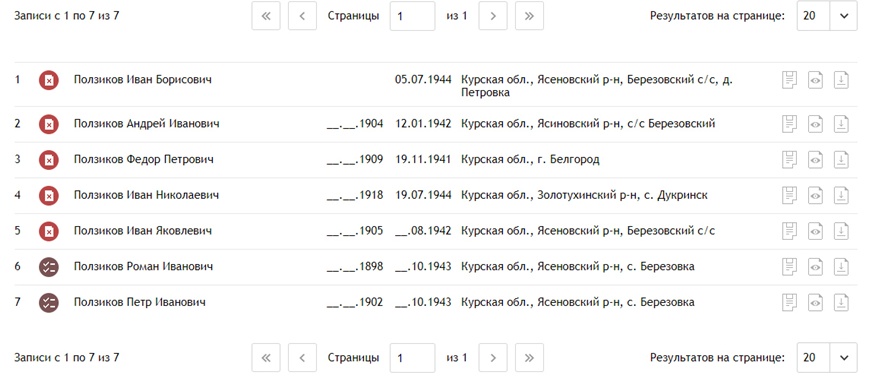Click brown checklist icon for Ползиков Роман Иванович

coord(49,267)
